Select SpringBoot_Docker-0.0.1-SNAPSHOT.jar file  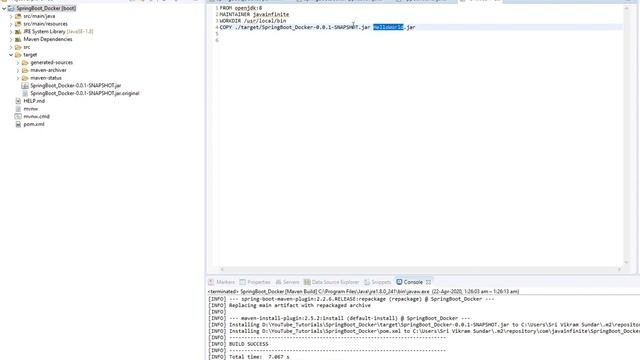tap(76, 86)
